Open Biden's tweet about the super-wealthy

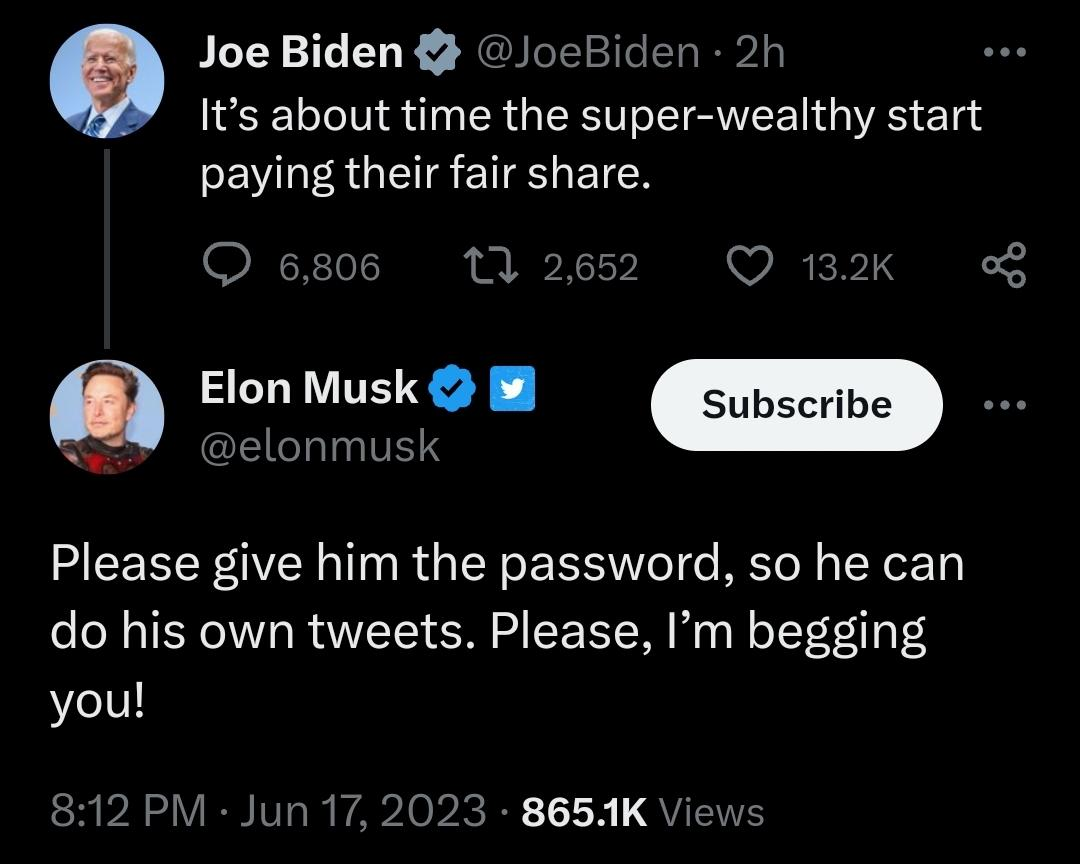click(x=591, y=146)
